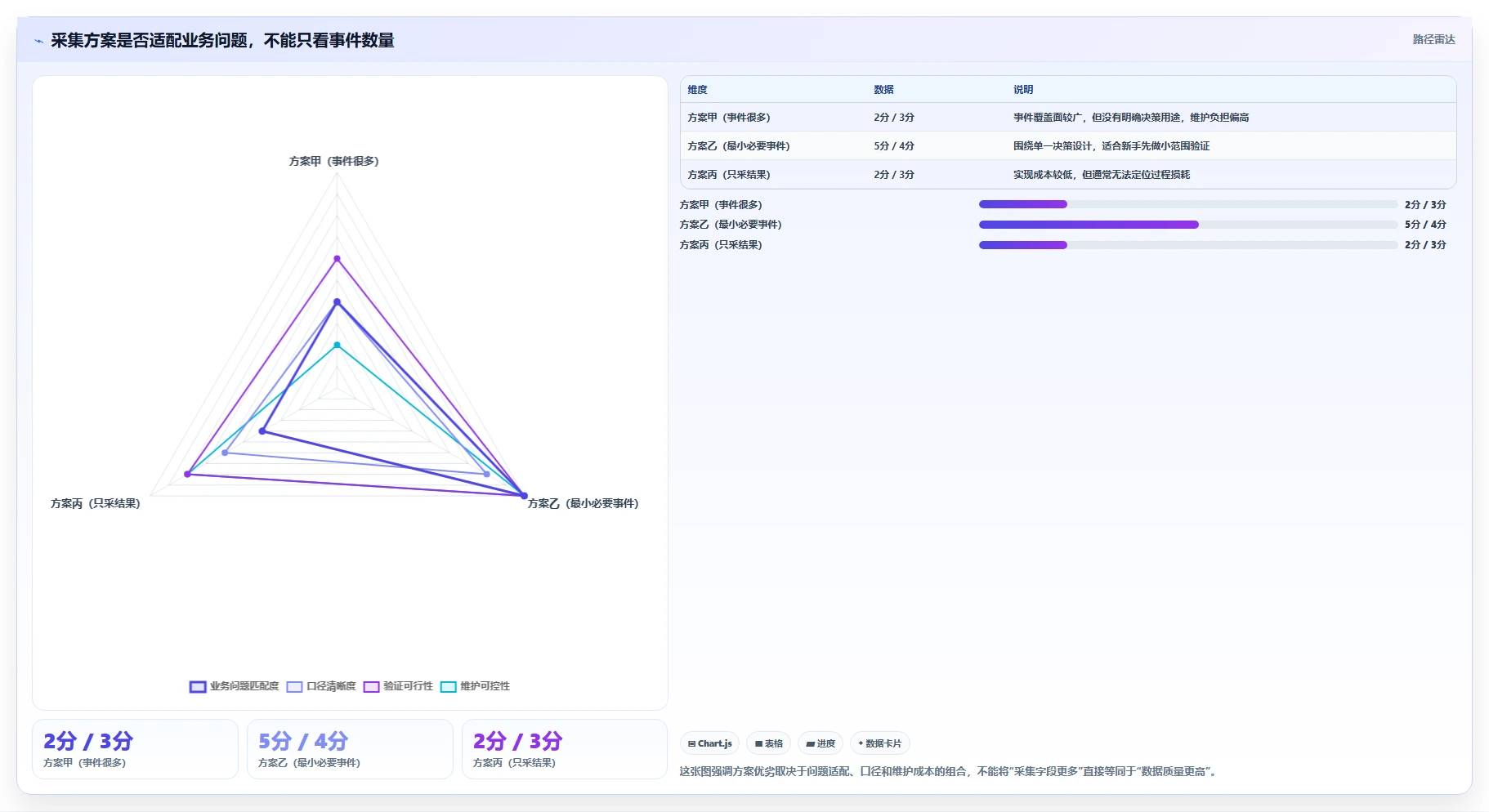Toggle the 业务问题匹配度 legend swatch
Screen dimensions: 1489x812
pyautogui.click(x=198, y=687)
